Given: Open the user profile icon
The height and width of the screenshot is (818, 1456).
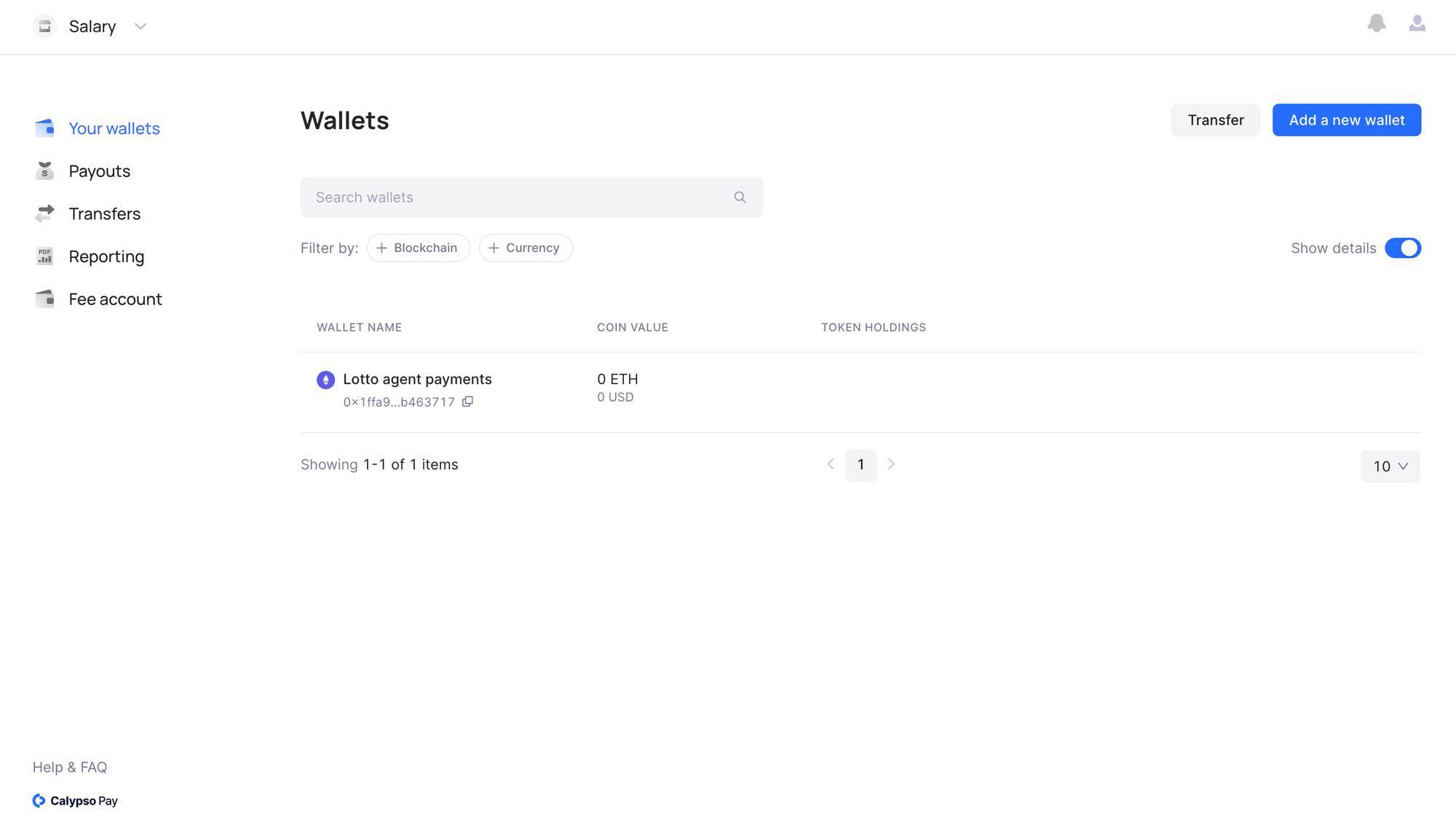Looking at the screenshot, I should pos(1417,24).
